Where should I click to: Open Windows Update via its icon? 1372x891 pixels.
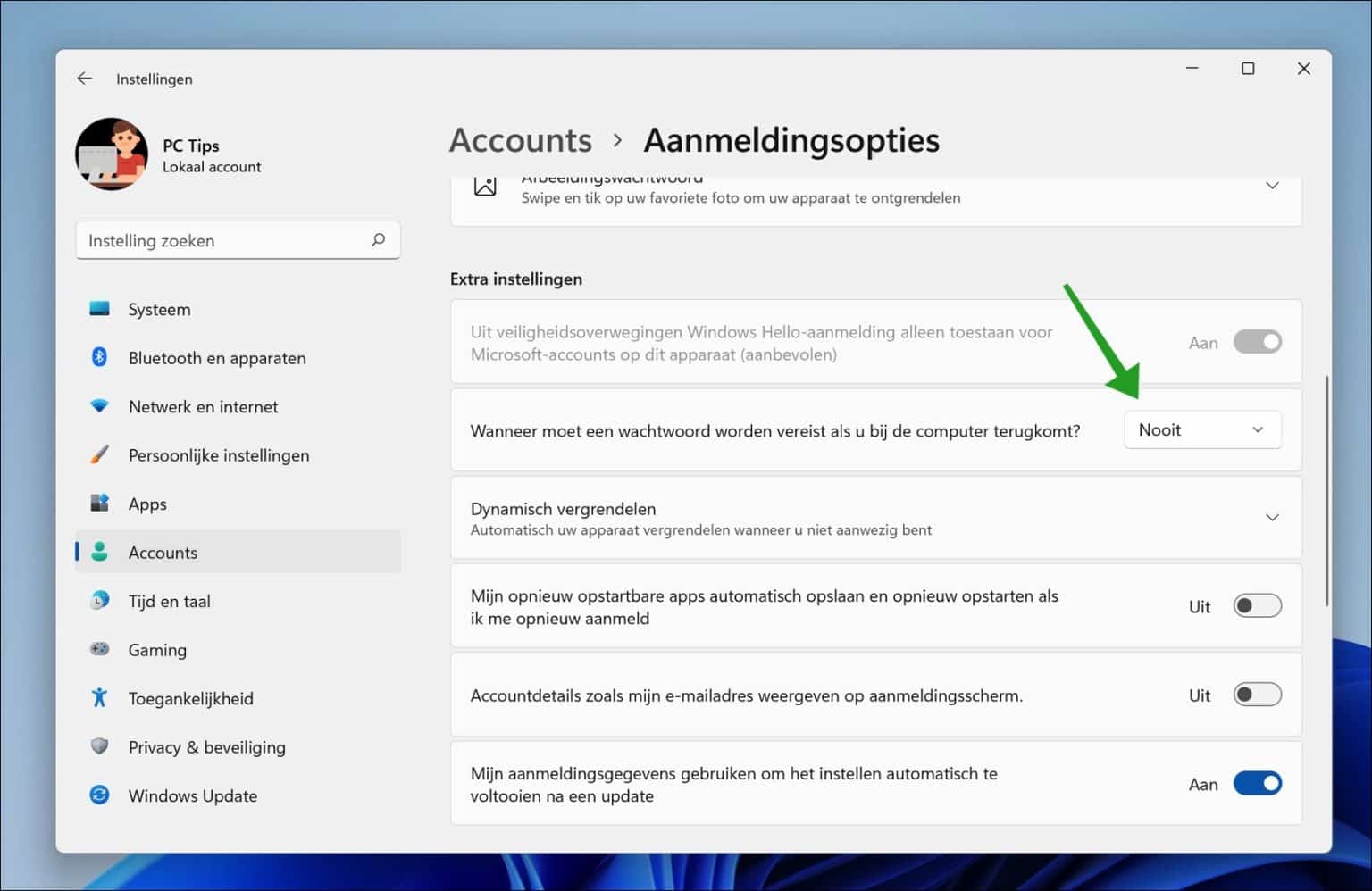[101, 795]
